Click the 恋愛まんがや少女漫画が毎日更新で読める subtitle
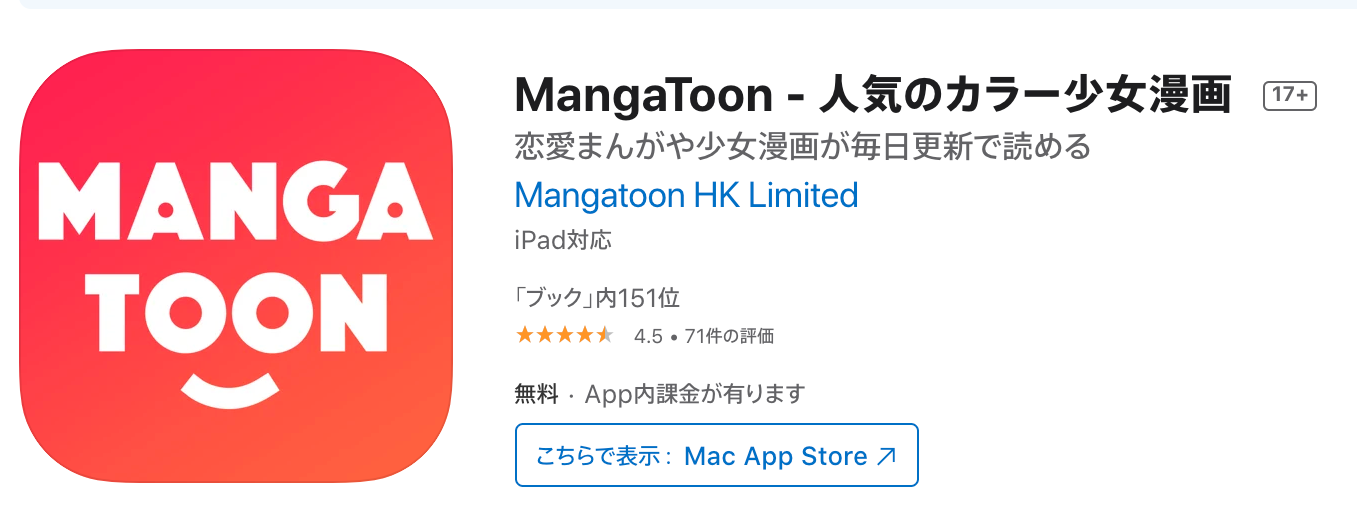 (x=802, y=147)
